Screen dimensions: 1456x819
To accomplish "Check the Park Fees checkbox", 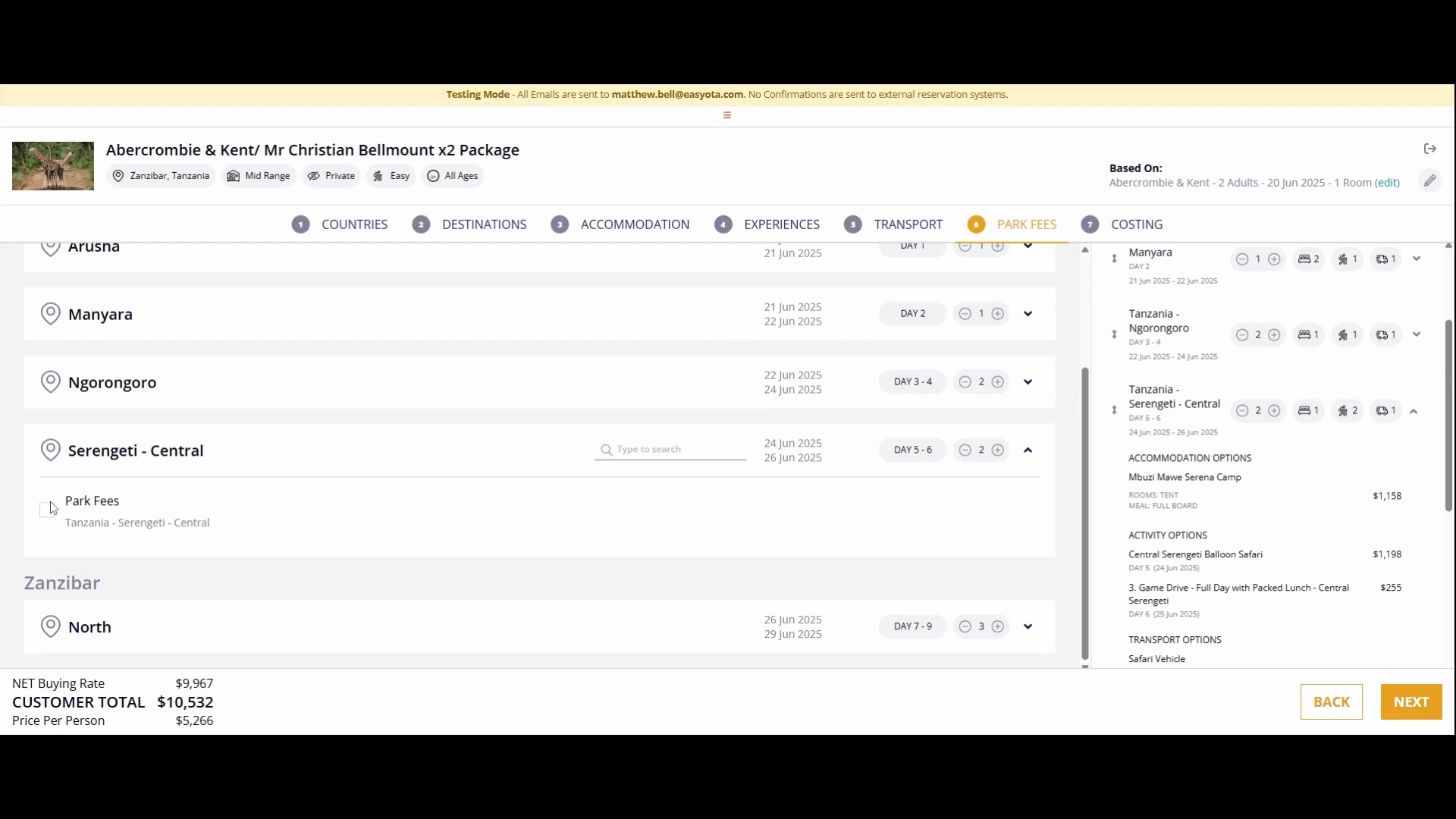I will tap(46, 510).
